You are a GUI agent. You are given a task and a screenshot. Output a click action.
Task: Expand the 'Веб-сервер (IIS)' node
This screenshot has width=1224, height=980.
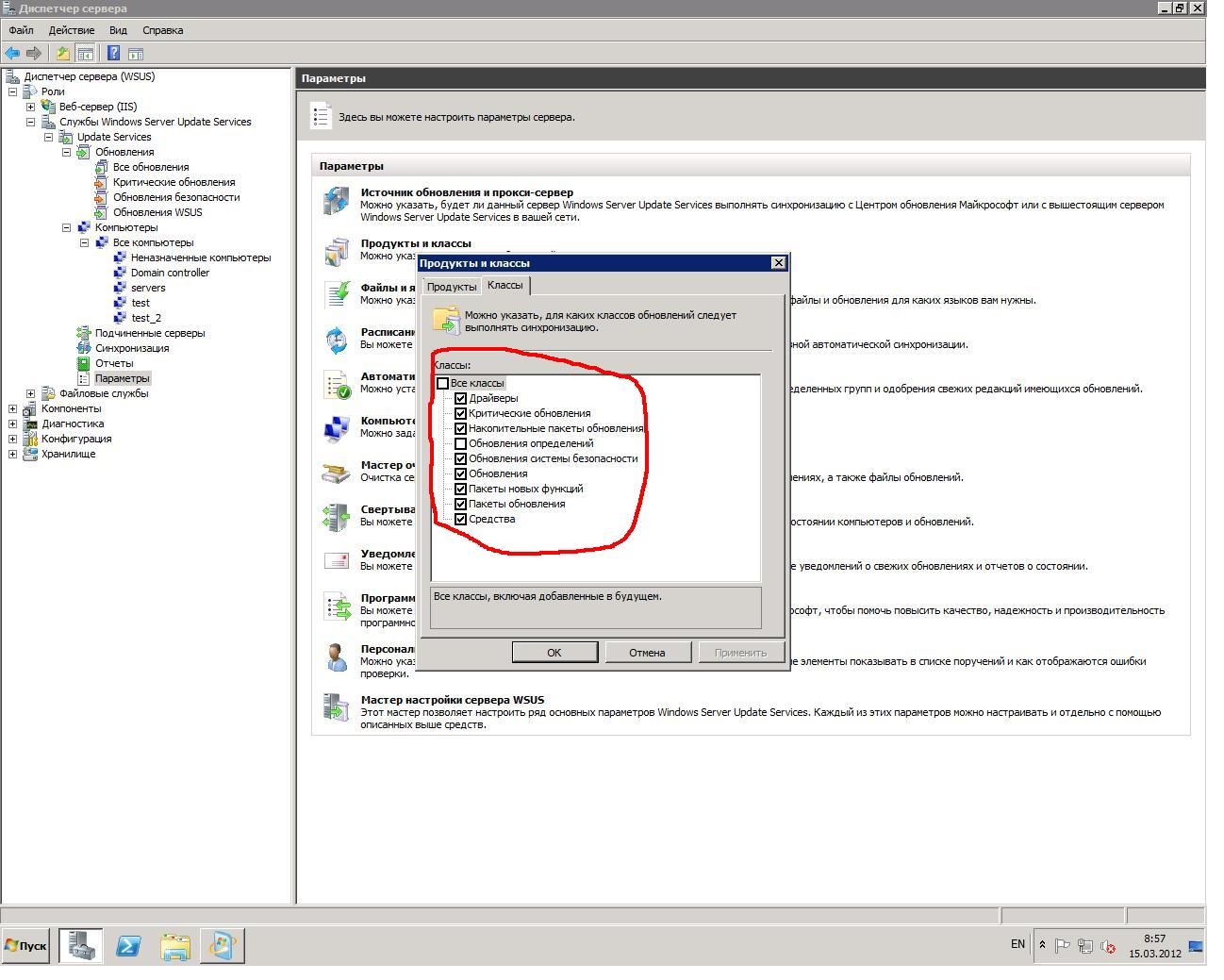coord(30,107)
